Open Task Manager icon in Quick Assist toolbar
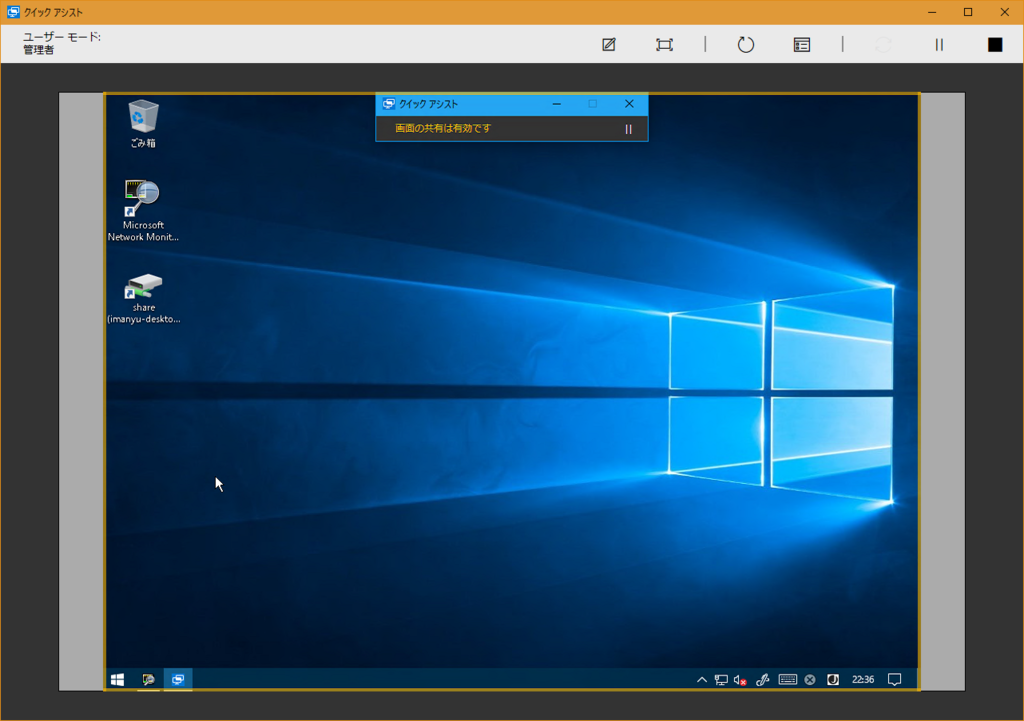 point(802,44)
